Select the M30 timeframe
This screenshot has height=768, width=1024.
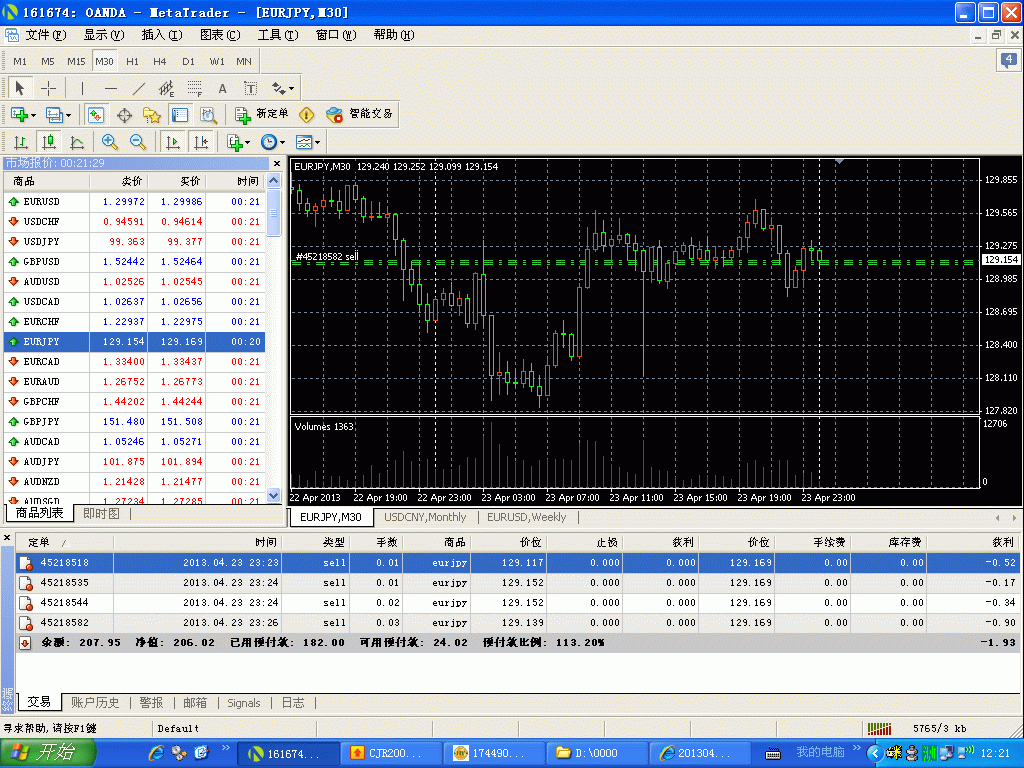[104, 61]
